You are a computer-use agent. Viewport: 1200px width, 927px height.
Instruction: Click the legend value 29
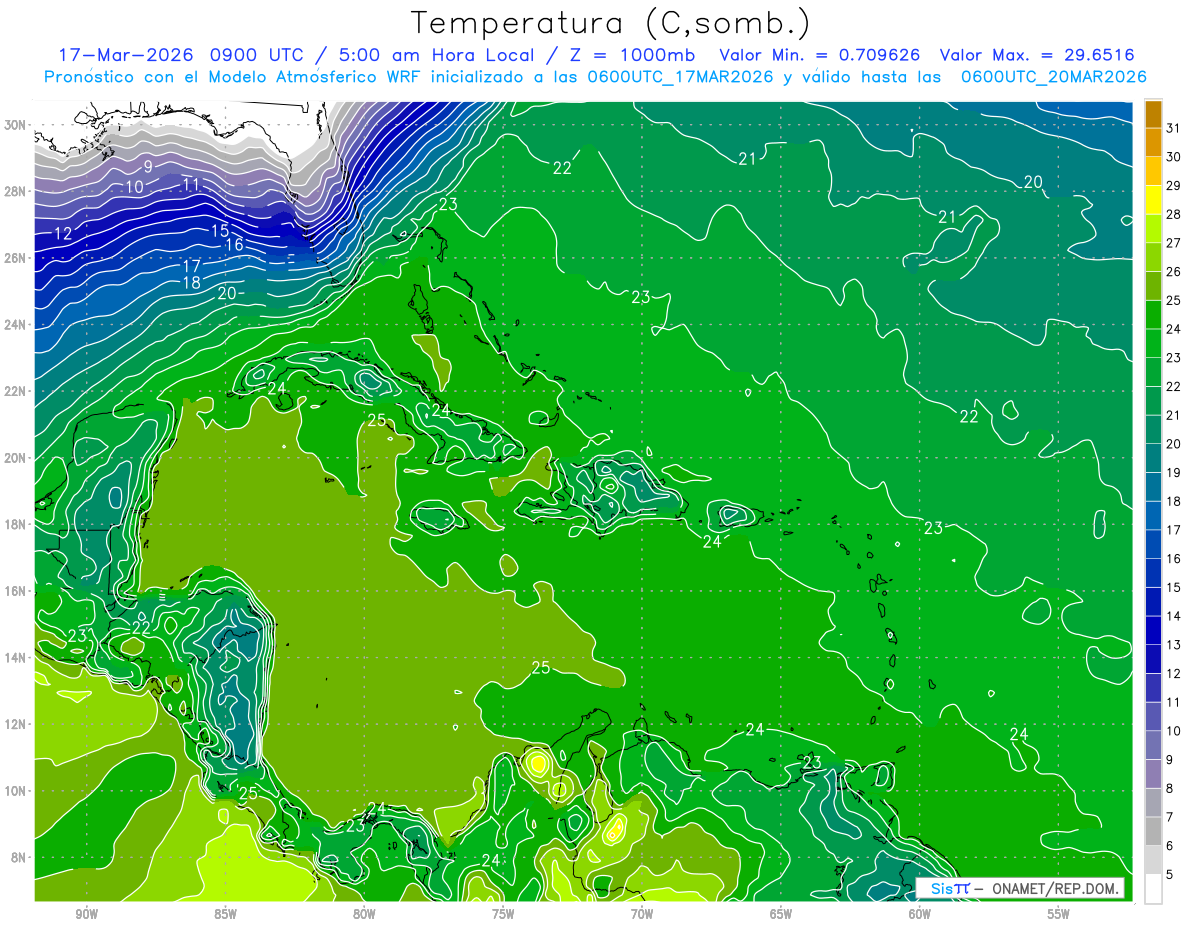[1174, 185]
